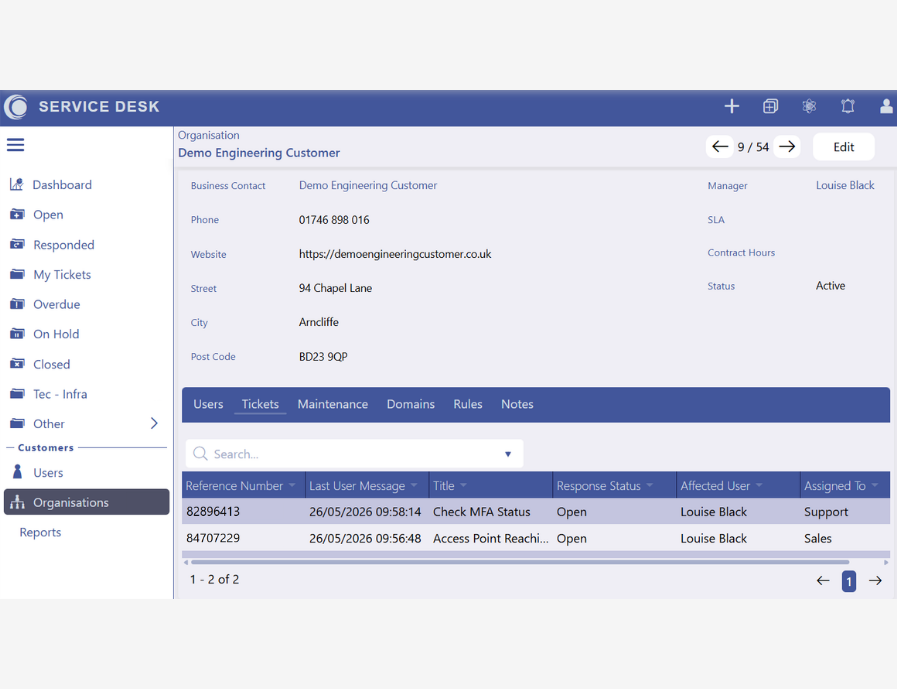Image resolution: width=897 pixels, height=689 pixels.
Task: Click the website URL value
Action: tap(395, 254)
